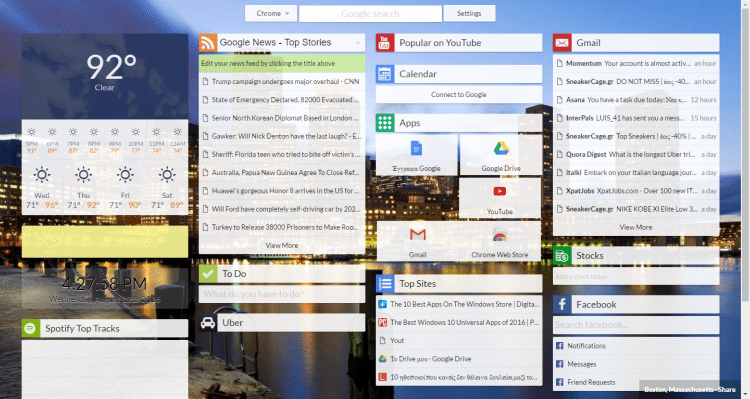Click the yellow sticky note area
The image size is (750, 399).
105,242
